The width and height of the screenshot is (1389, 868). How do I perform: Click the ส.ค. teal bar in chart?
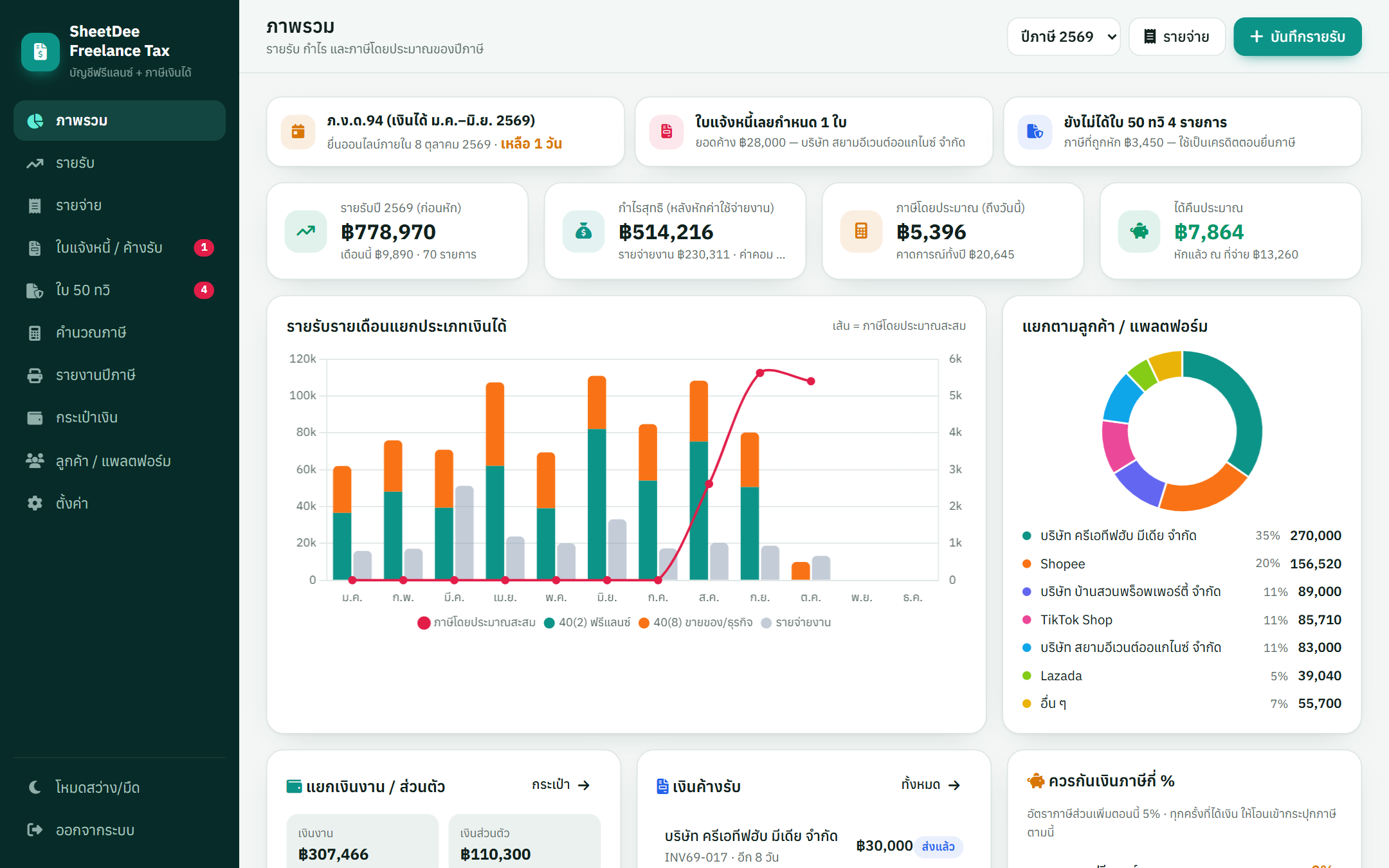(698, 511)
